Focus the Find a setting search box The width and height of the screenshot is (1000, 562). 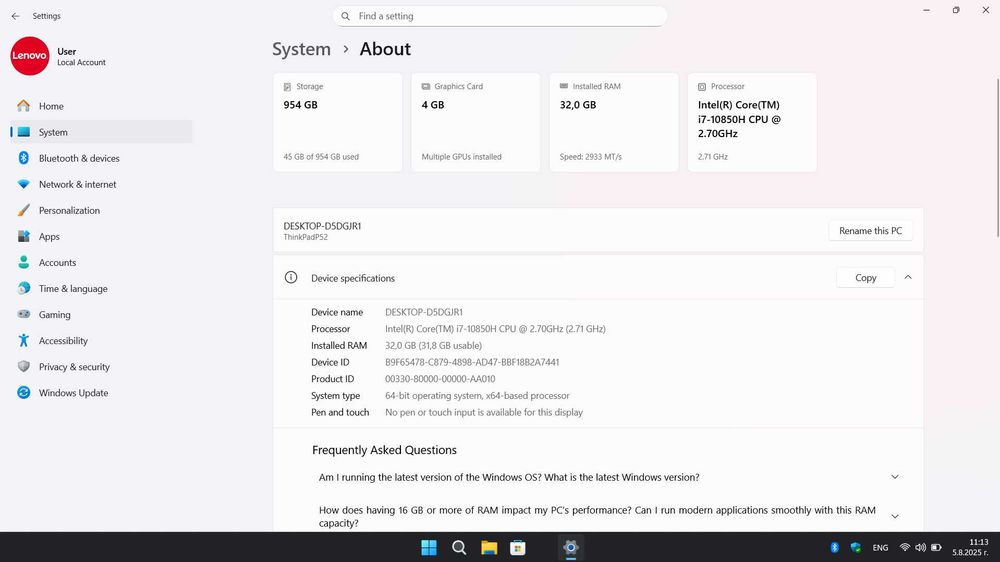(x=500, y=16)
